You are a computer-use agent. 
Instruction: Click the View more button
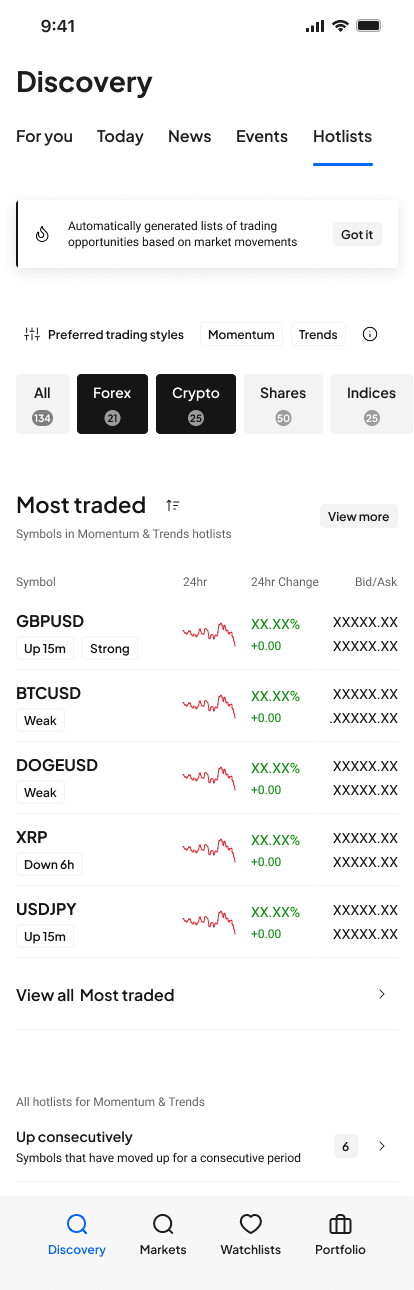point(359,516)
